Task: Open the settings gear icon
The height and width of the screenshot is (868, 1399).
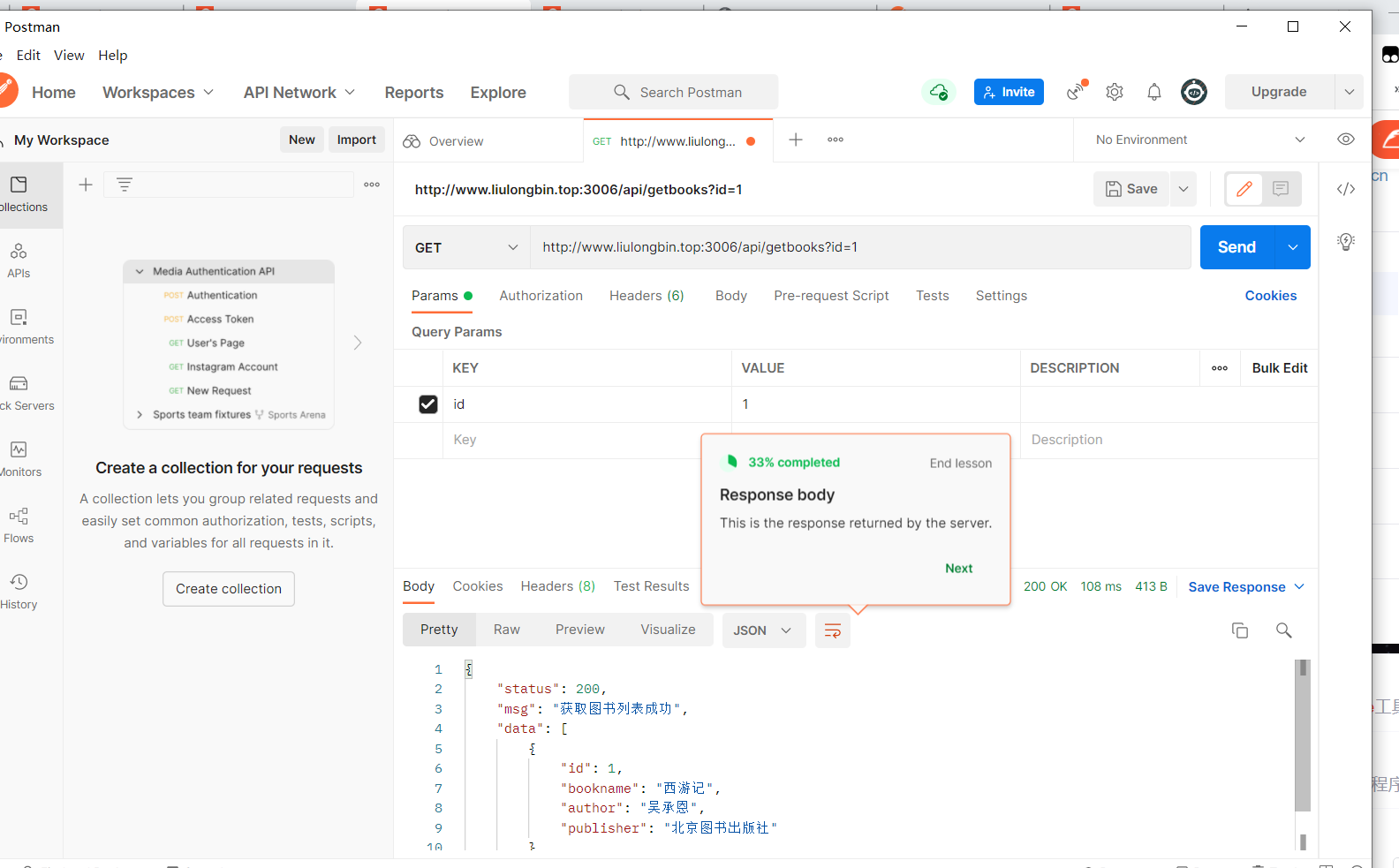Action: click(x=1115, y=92)
